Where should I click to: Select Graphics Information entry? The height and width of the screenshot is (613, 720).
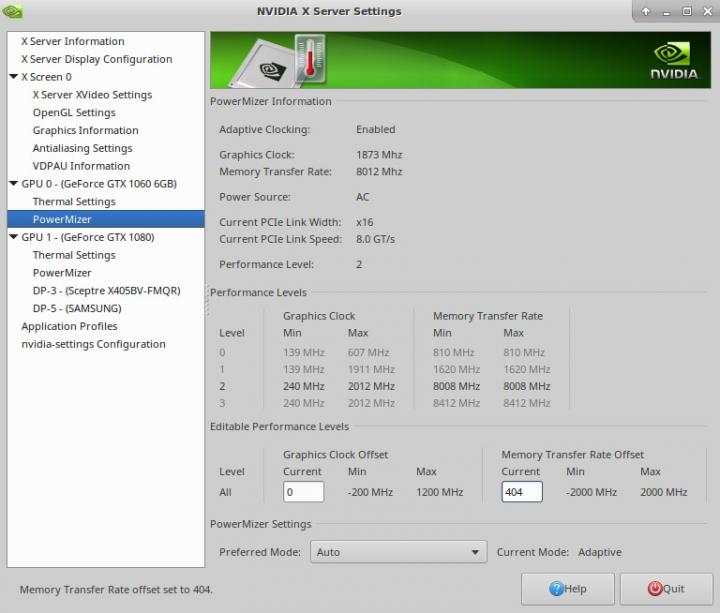pos(85,130)
